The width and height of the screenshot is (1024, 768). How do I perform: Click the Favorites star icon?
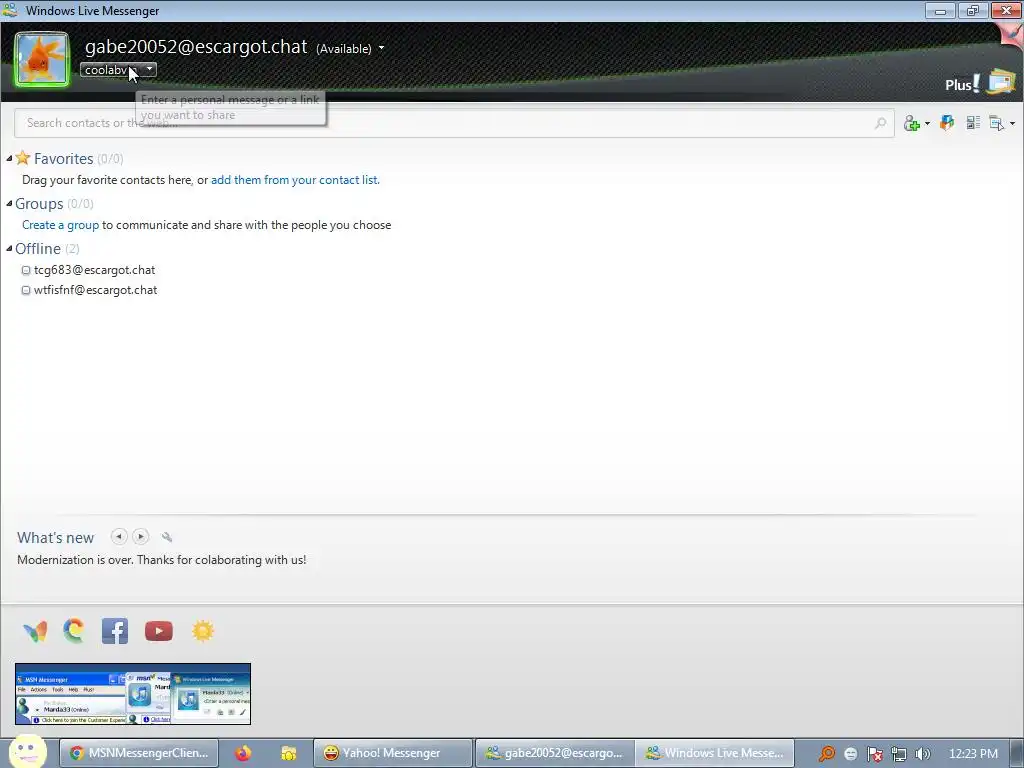coord(23,157)
